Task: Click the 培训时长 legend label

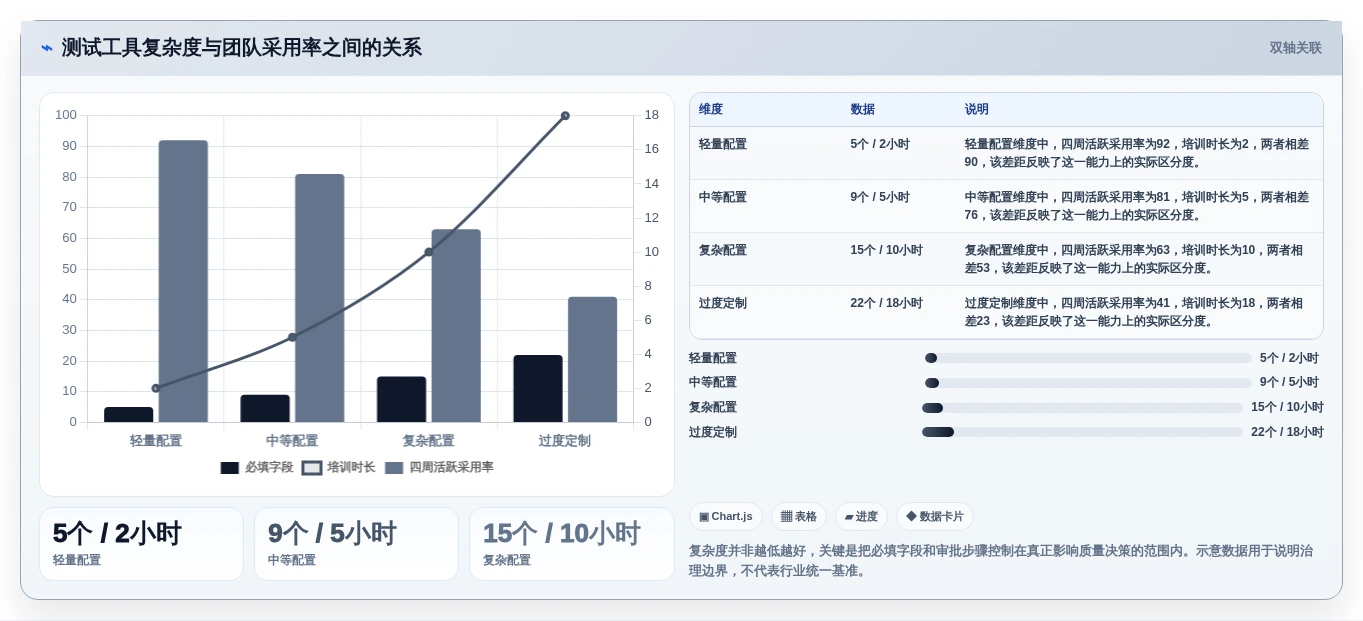Action: 351,467
